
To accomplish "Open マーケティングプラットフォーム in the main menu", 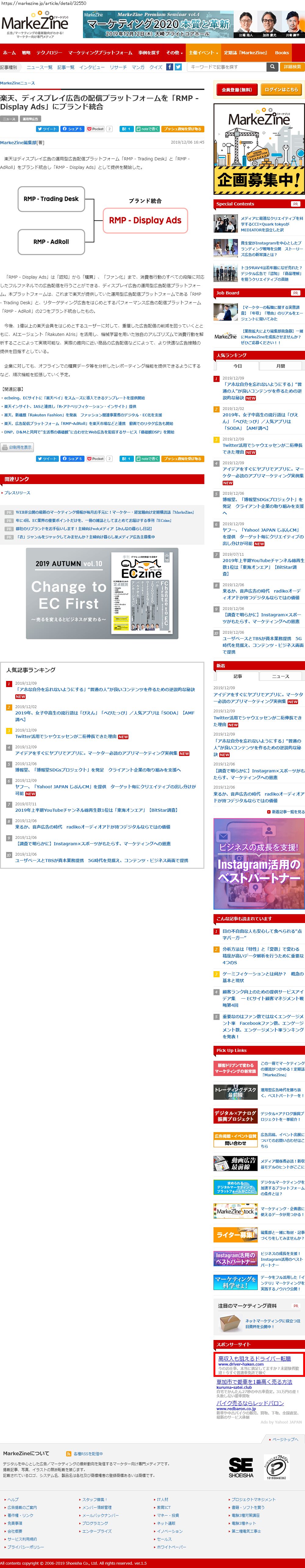I will [100, 53].
